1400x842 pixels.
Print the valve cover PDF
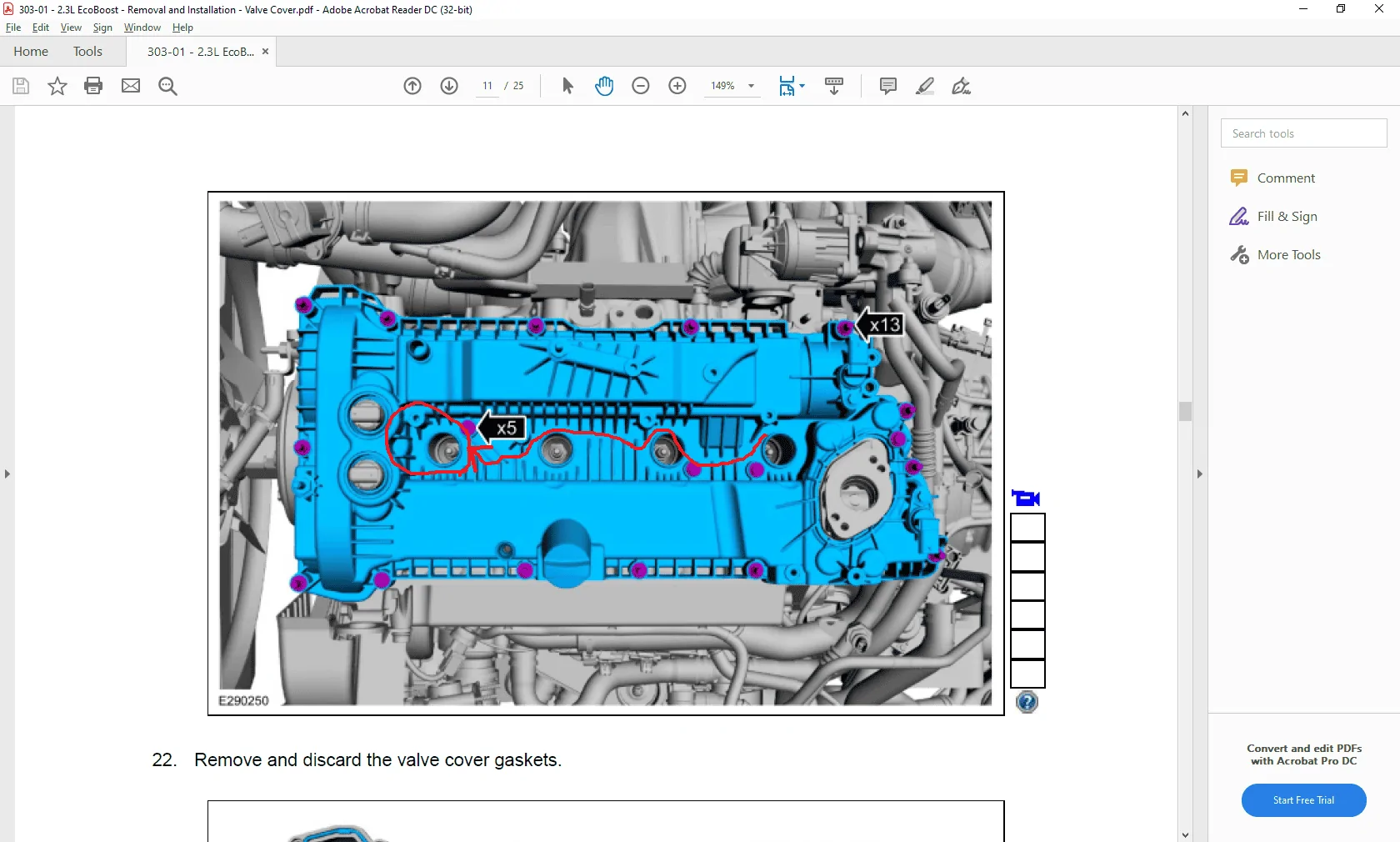93,86
